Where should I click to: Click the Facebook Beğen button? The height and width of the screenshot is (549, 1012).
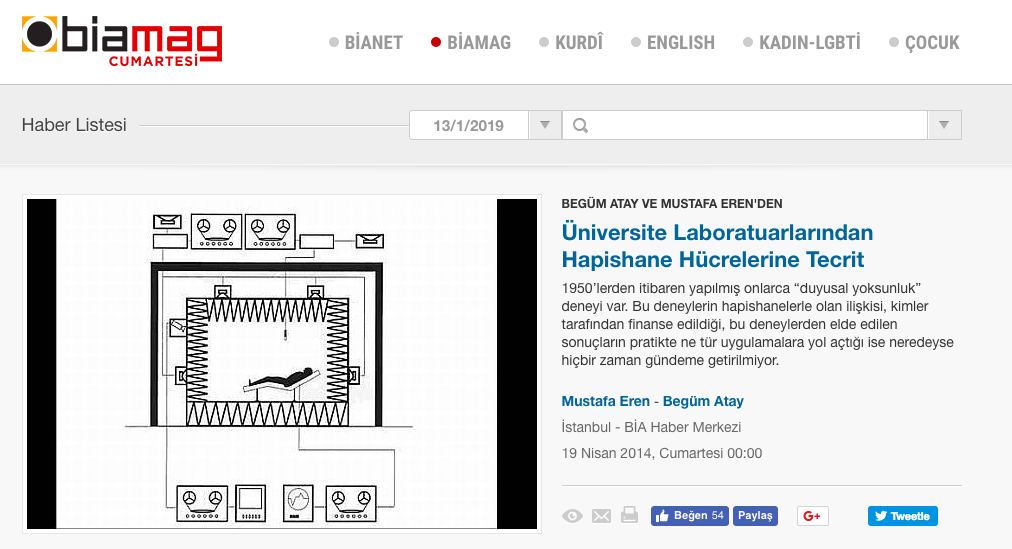pyautogui.click(x=689, y=516)
